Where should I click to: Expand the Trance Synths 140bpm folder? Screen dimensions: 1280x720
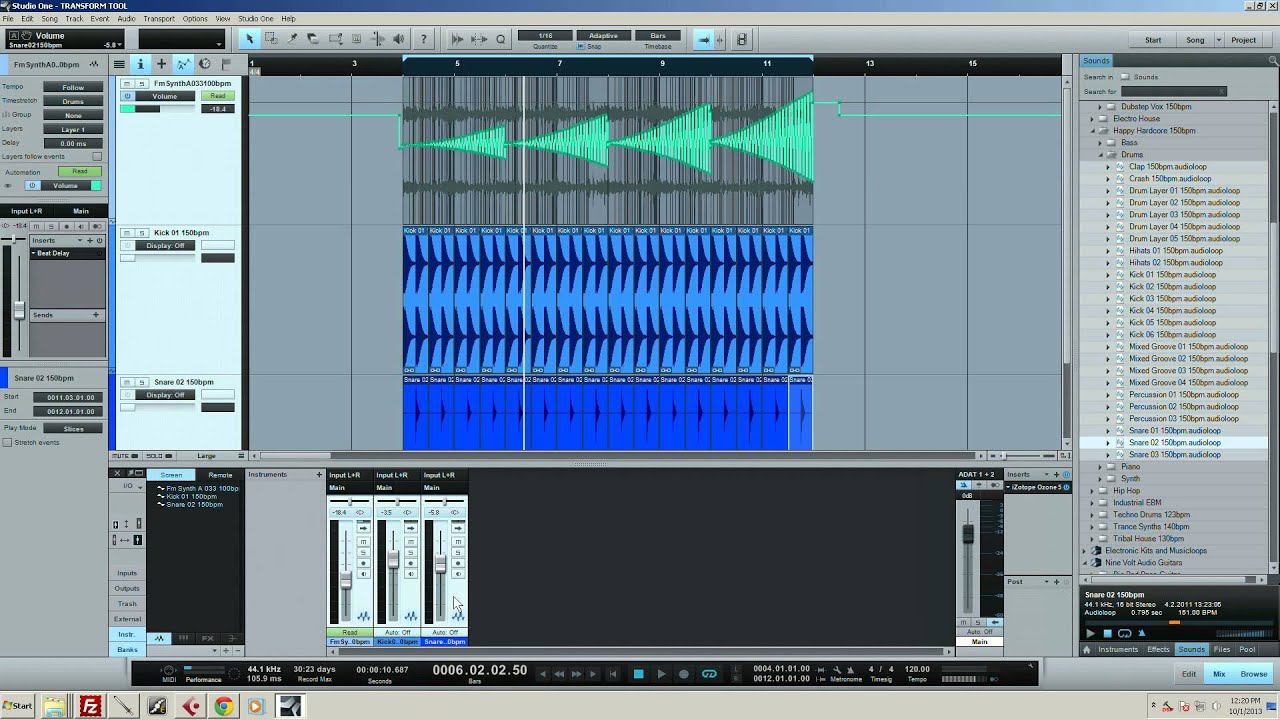[1092, 527]
